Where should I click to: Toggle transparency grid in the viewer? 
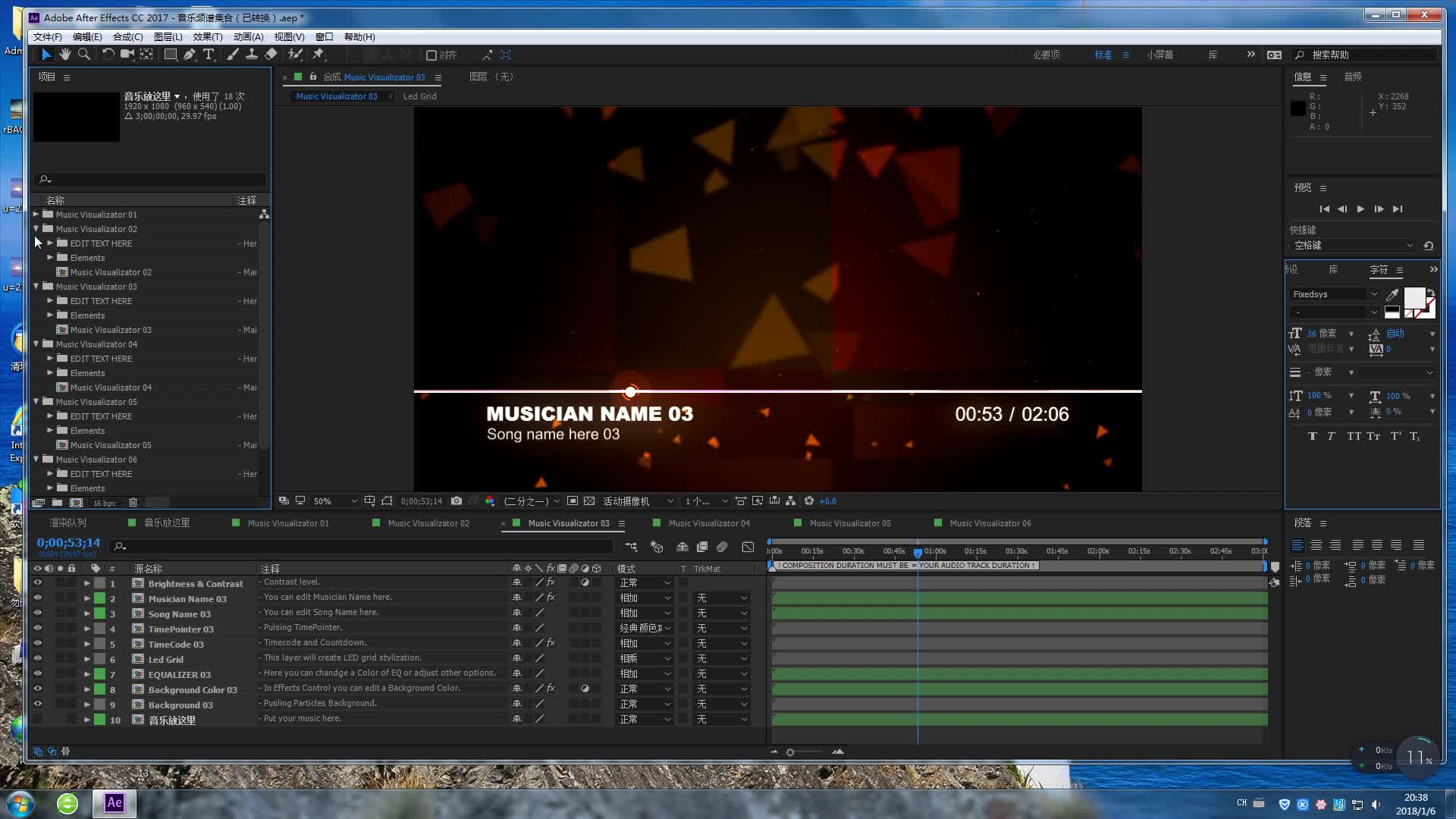coord(589,501)
